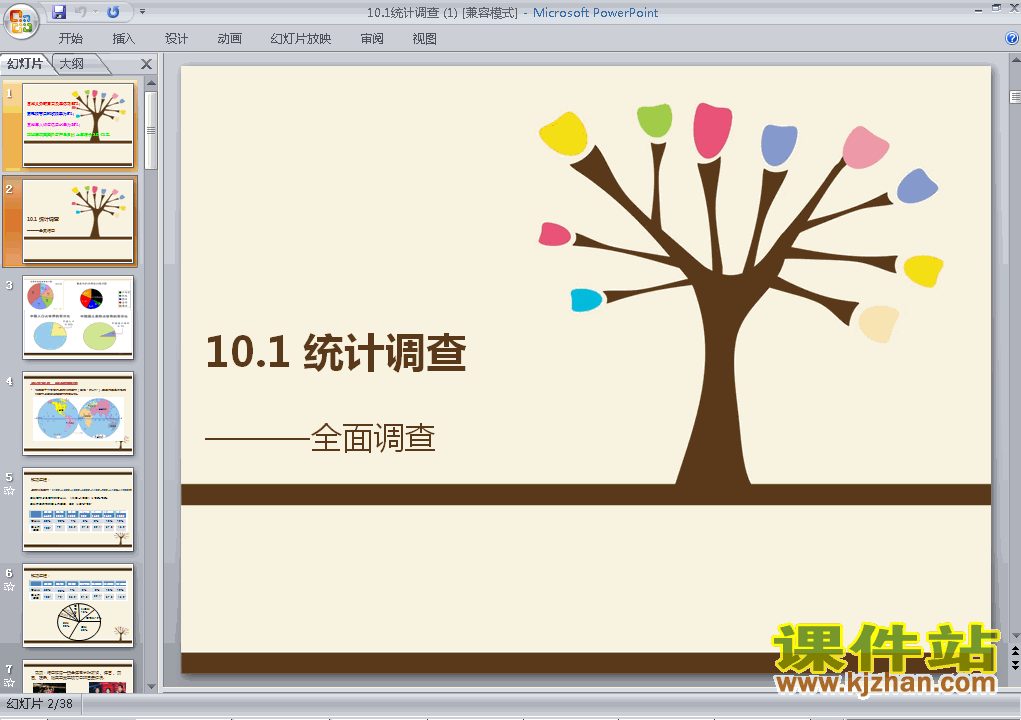Select slide 7 thumbnail
Screen dimensions: 1021x720
[x=78, y=676]
